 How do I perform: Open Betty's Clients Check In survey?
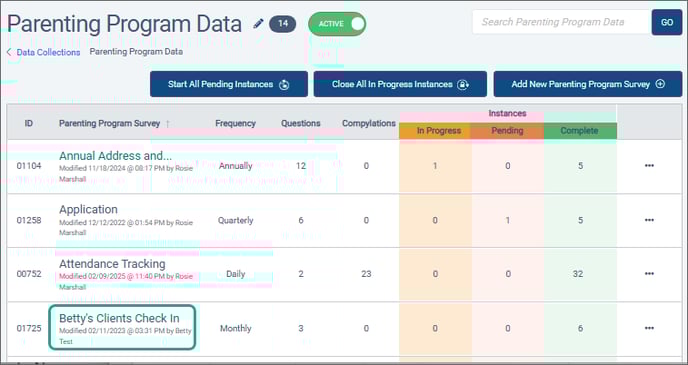point(119,318)
